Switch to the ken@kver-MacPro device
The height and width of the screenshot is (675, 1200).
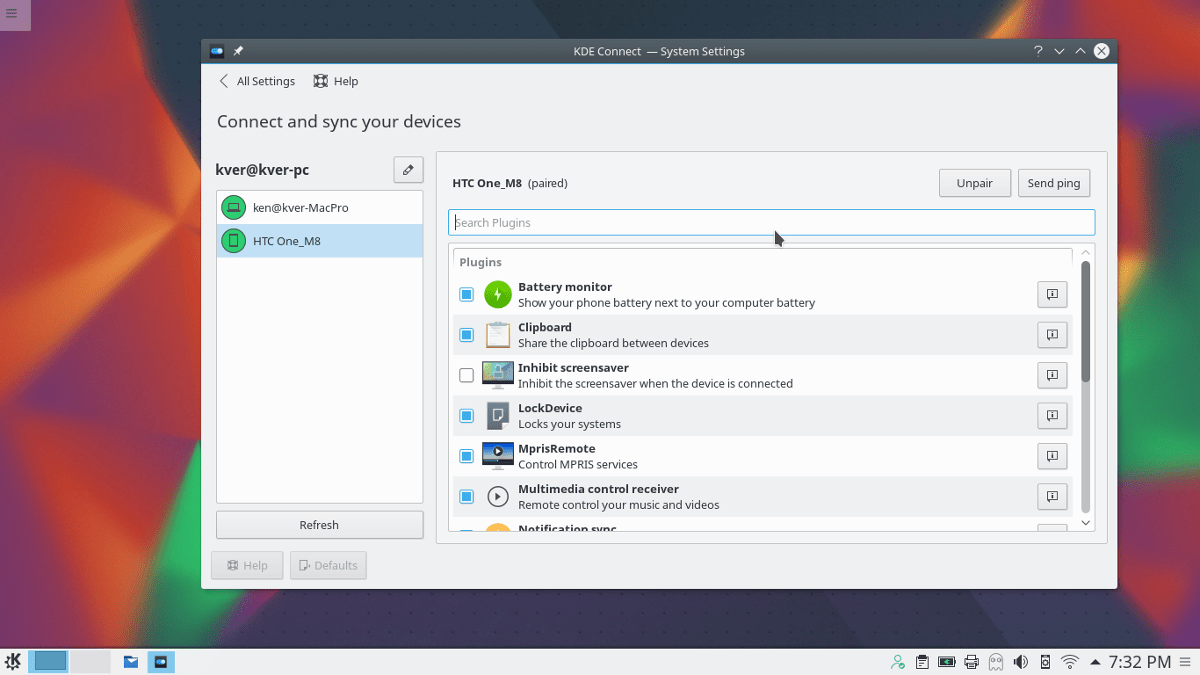(300, 207)
